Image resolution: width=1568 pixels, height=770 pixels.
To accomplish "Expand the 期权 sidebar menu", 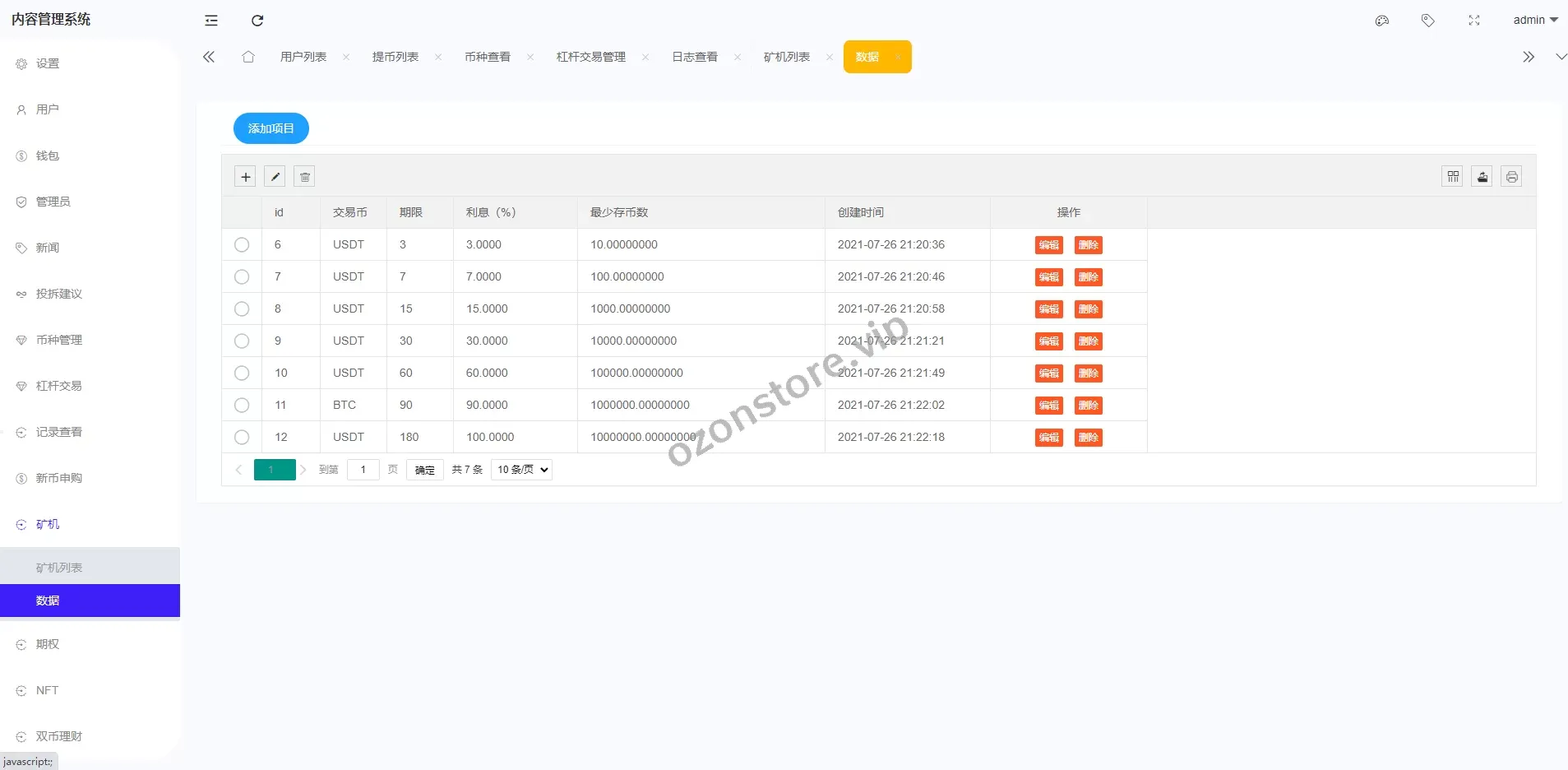I will [x=48, y=644].
